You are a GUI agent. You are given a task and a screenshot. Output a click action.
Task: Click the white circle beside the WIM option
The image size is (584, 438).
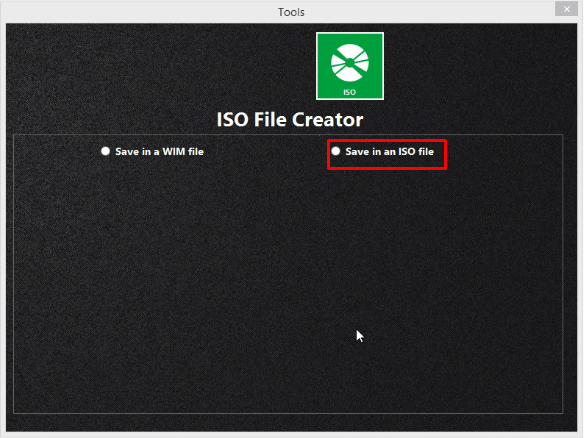105,151
